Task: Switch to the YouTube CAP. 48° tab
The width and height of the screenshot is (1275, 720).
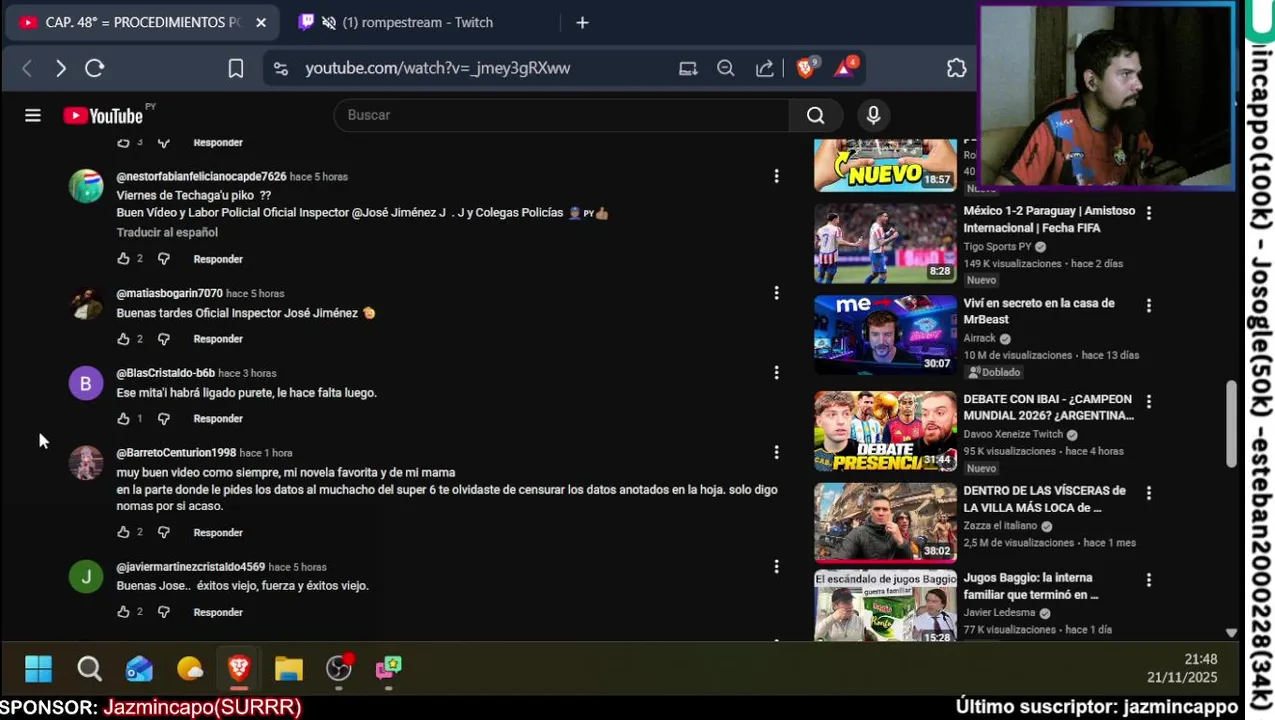Action: [140, 22]
